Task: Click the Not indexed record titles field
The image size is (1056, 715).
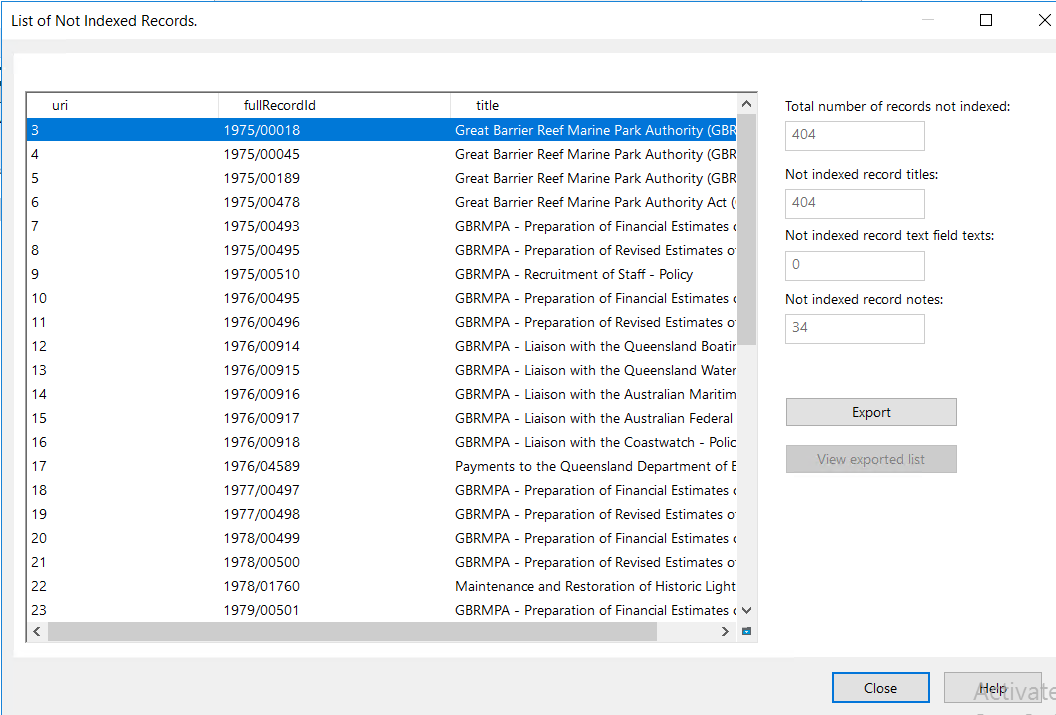Action: (x=854, y=203)
